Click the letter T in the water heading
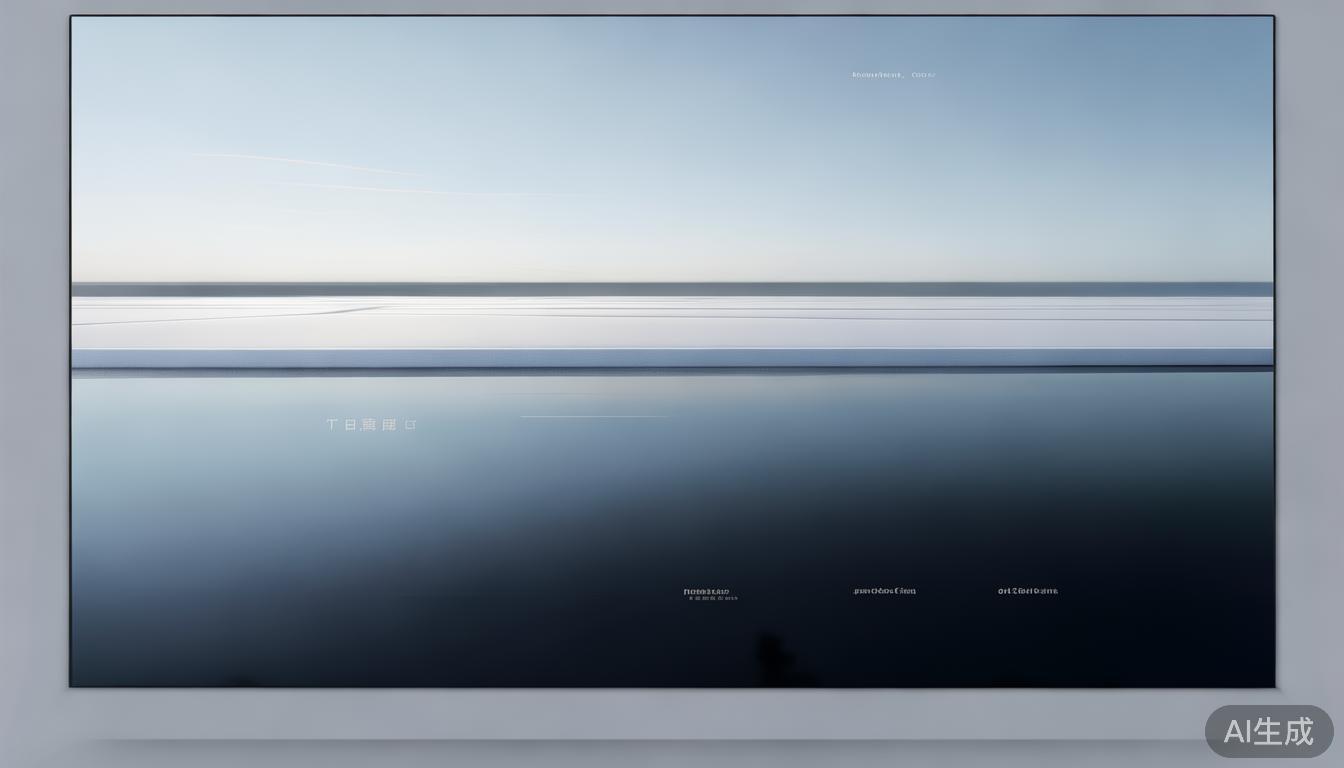1344x768 pixels. coord(332,425)
